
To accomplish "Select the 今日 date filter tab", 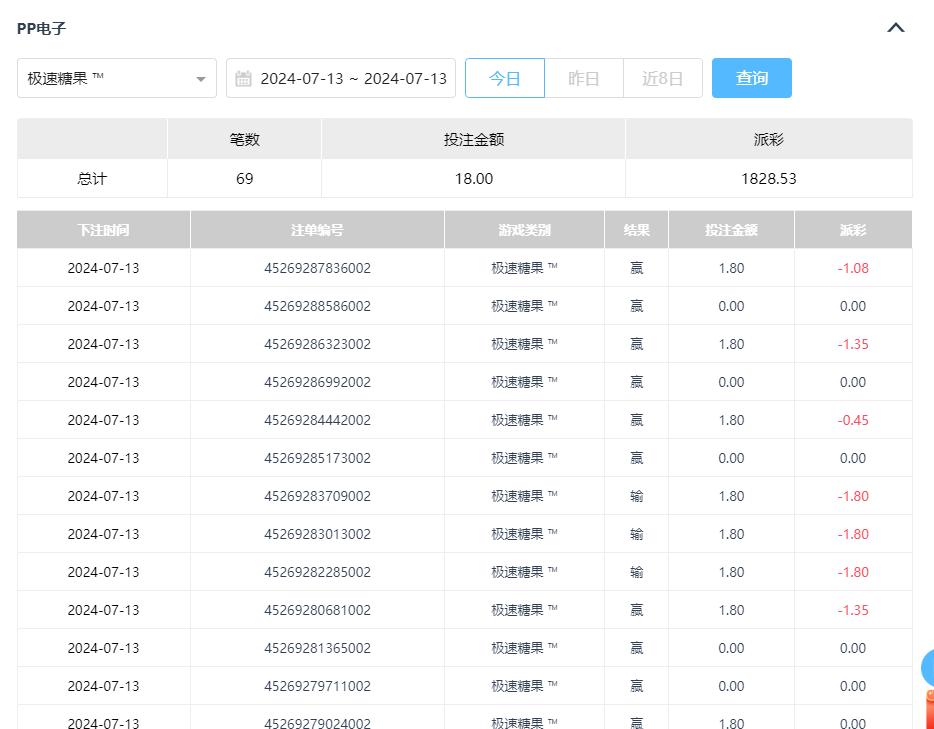I will click(x=505, y=78).
